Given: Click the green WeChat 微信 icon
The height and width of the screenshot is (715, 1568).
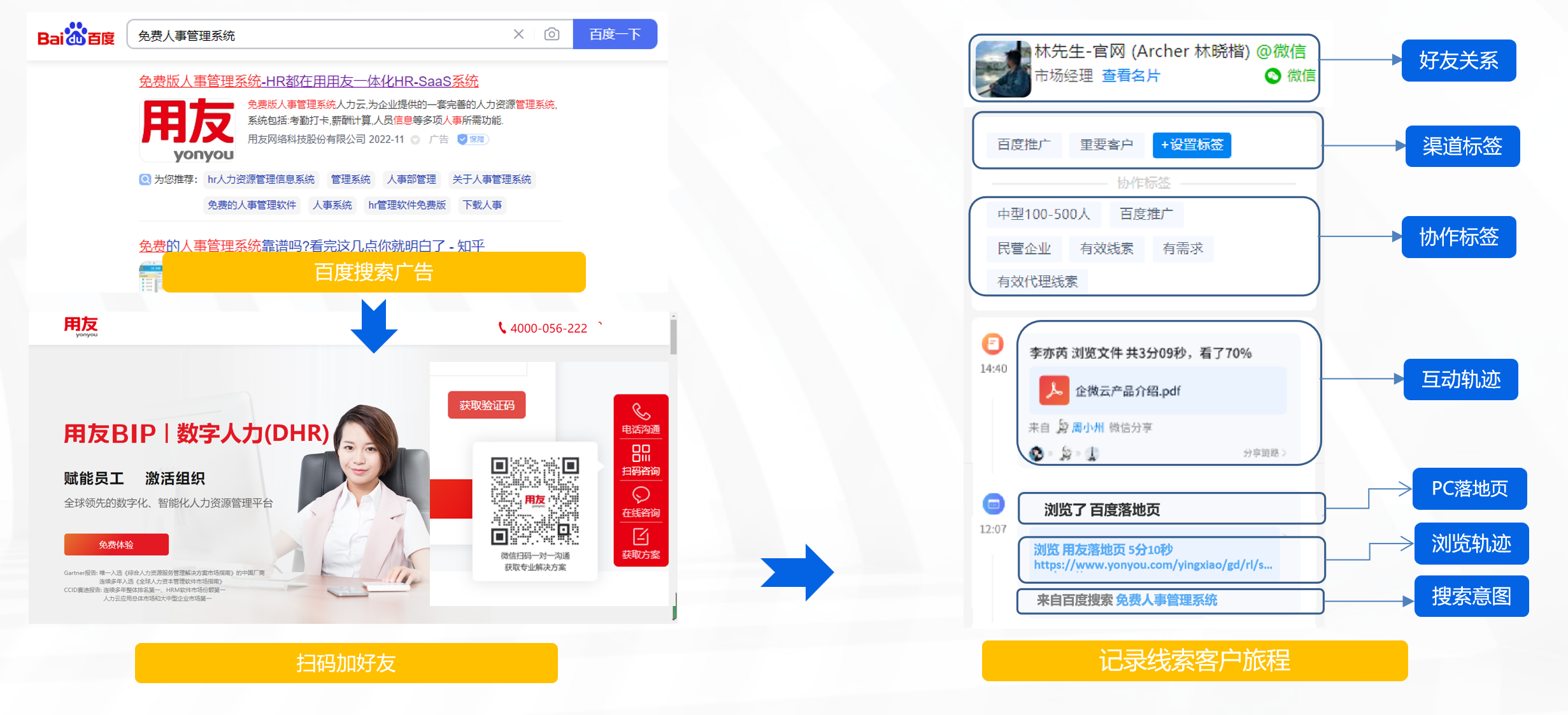Looking at the screenshot, I should tap(1272, 76).
